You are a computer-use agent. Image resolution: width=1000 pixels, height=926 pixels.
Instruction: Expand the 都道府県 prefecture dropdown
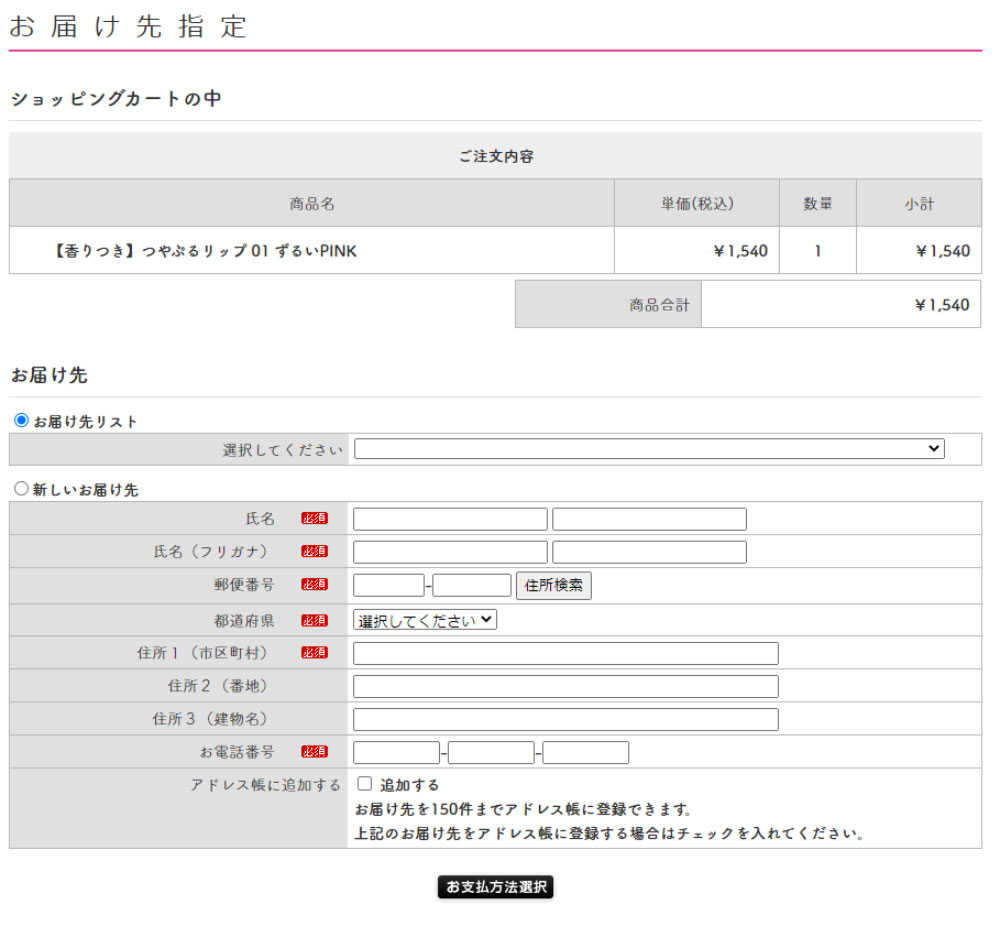(x=425, y=620)
